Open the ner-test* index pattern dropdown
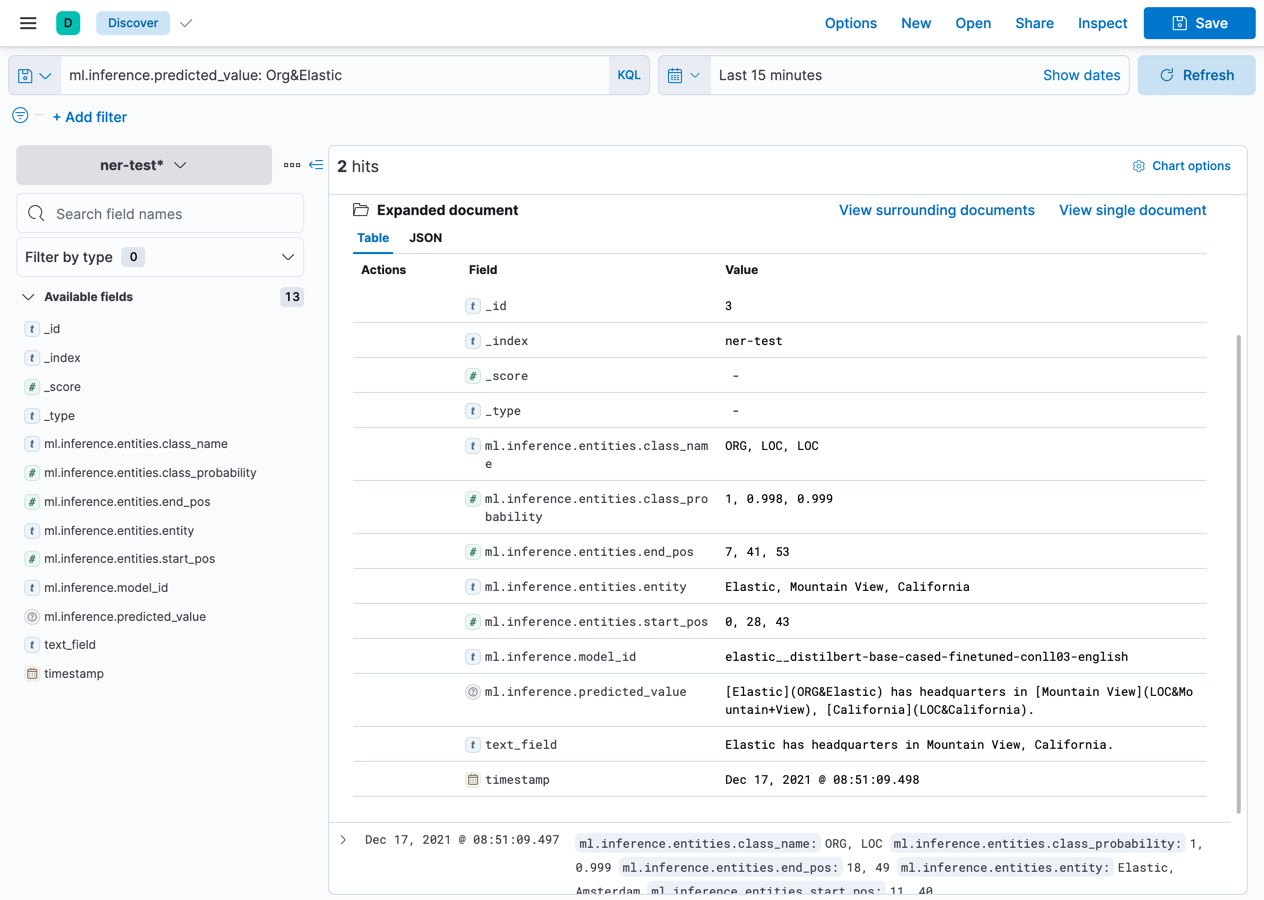Image resolution: width=1264 pixels, height=900 pixels. pyautogui.click(x=143, y=165)
